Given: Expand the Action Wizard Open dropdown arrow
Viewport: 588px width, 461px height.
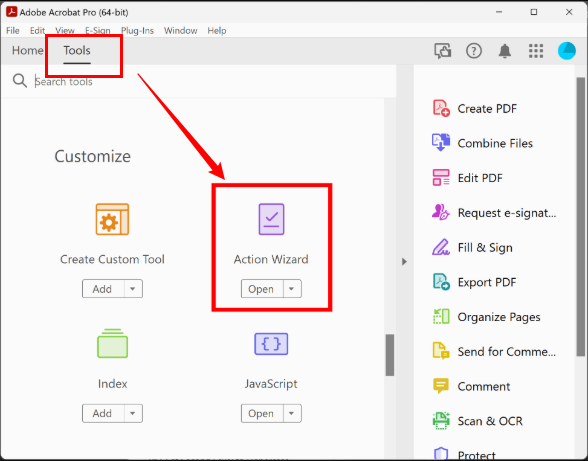Looking at the screenshot, I should click(292, 289).
